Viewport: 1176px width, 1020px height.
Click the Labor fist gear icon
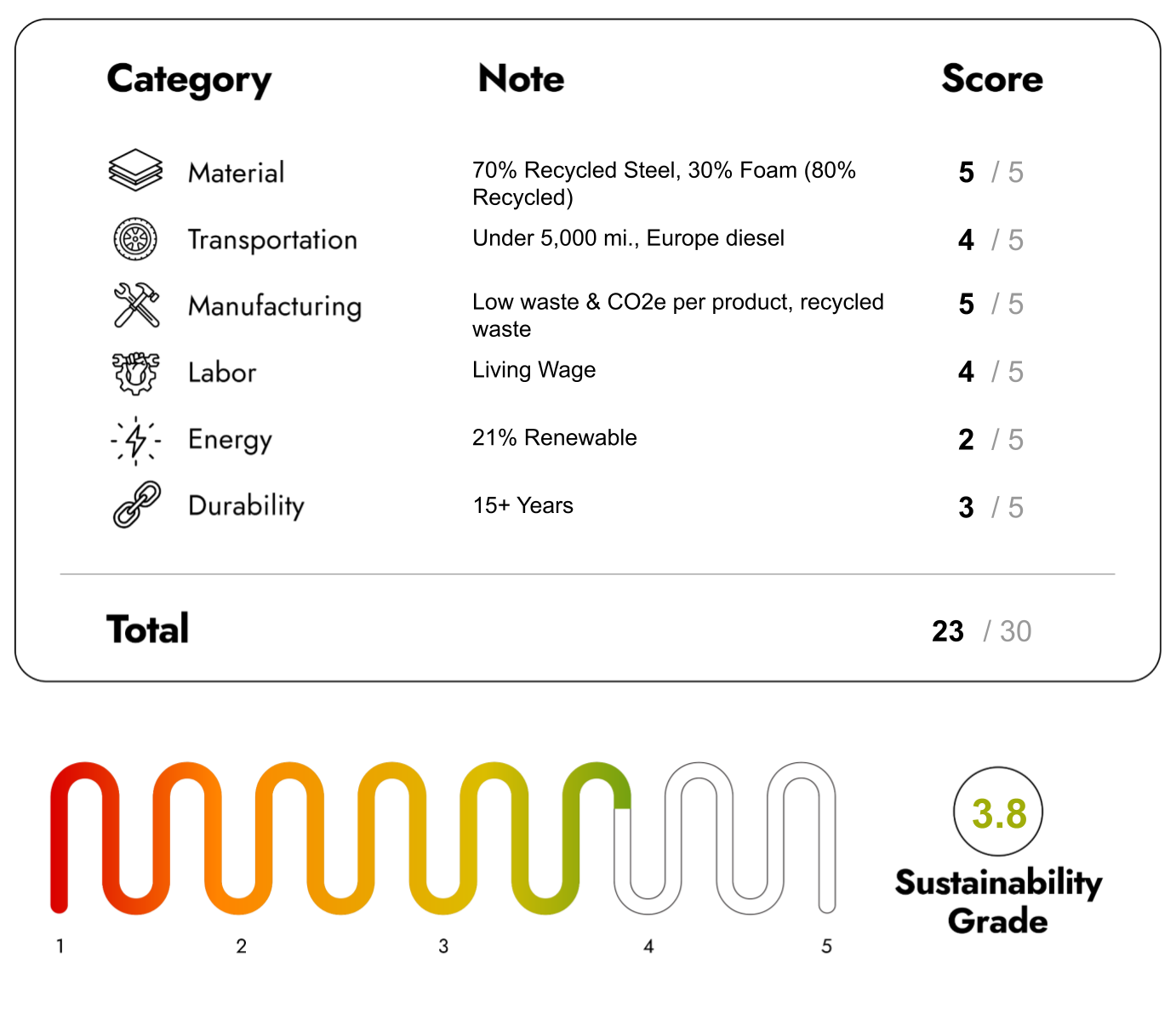tap(135, 373)
